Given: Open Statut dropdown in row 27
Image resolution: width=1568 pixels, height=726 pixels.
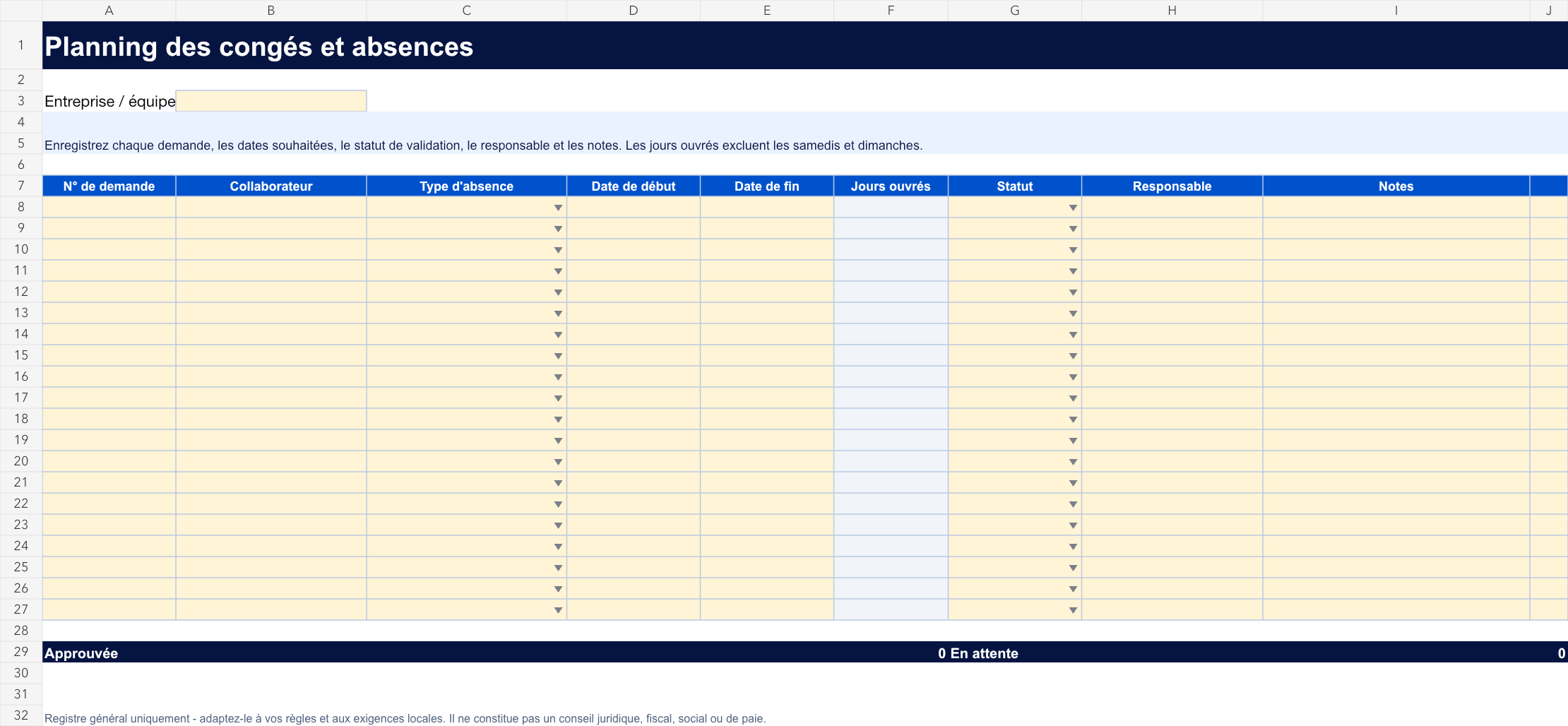Looking at the screenshot, I should 1073,610.
